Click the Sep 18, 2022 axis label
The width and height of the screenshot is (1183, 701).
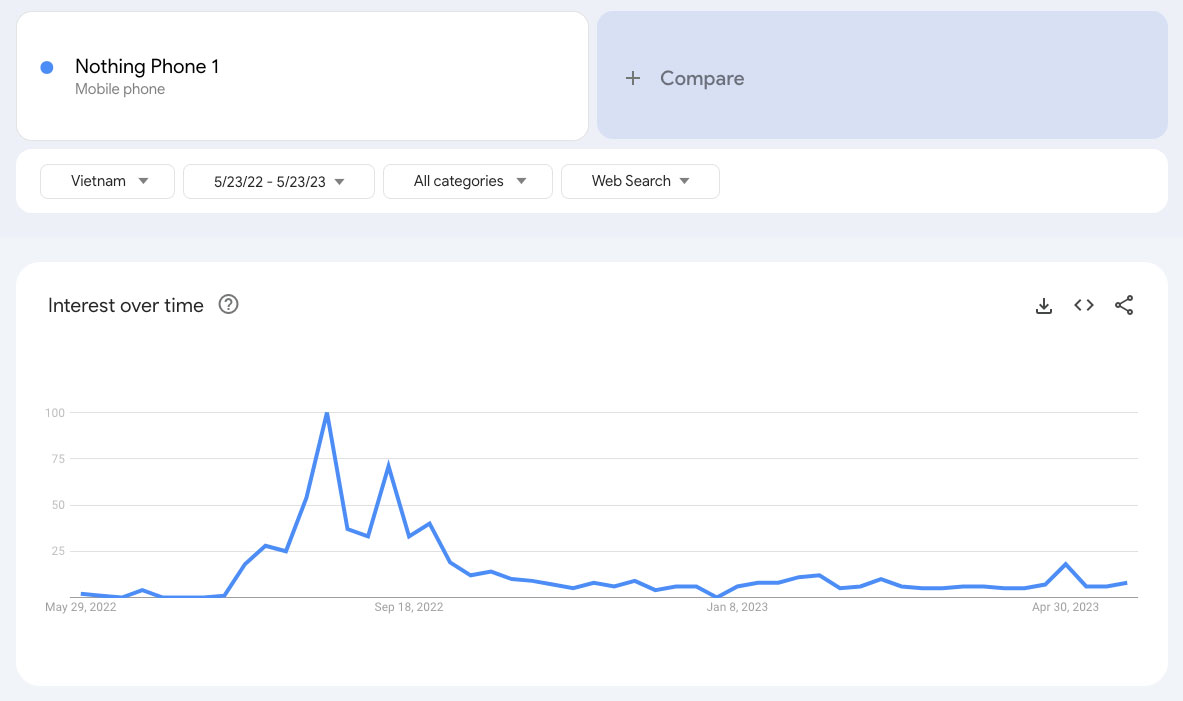coord(409,607)
